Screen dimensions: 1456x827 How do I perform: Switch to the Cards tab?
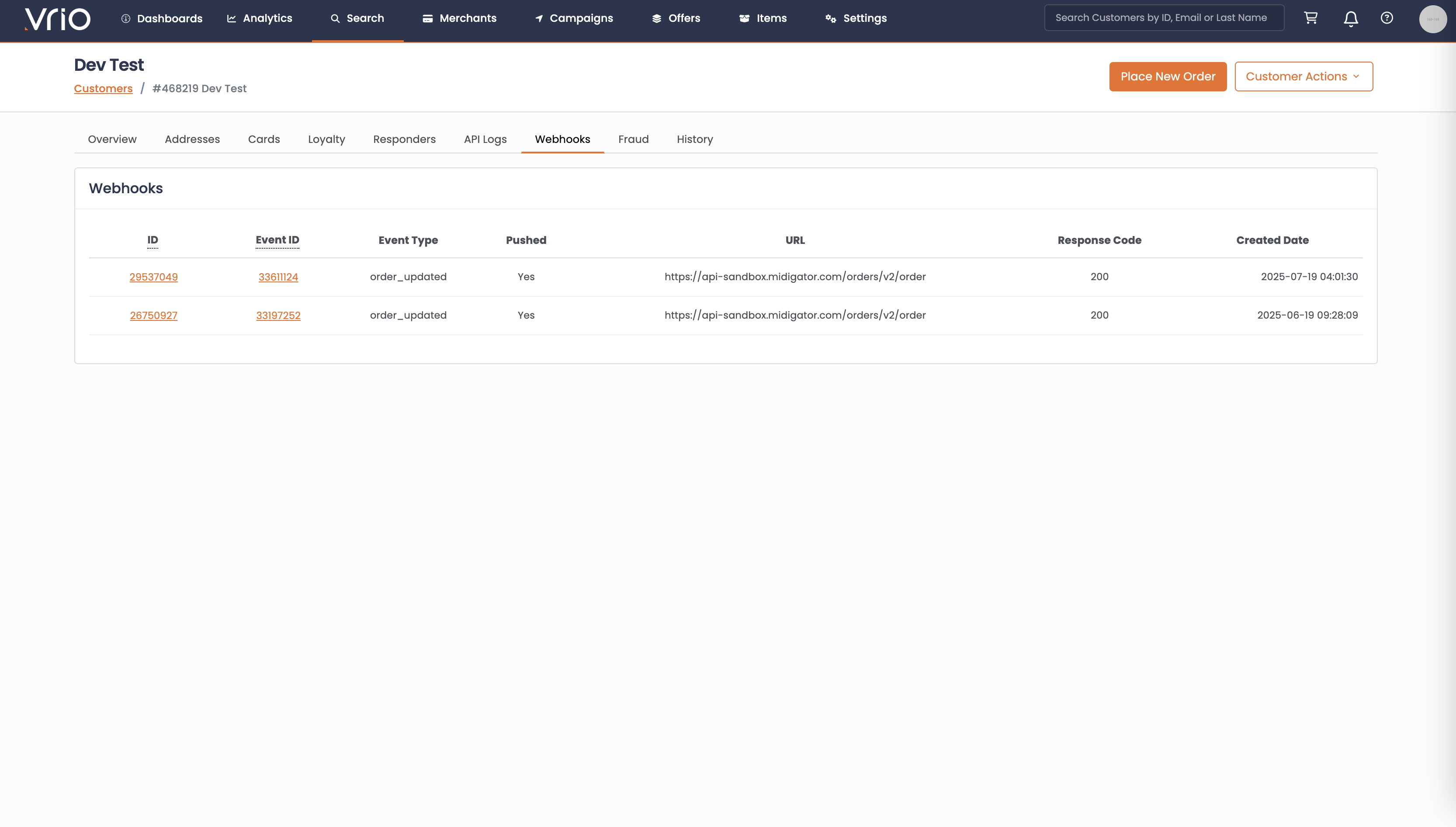[264, 140]
